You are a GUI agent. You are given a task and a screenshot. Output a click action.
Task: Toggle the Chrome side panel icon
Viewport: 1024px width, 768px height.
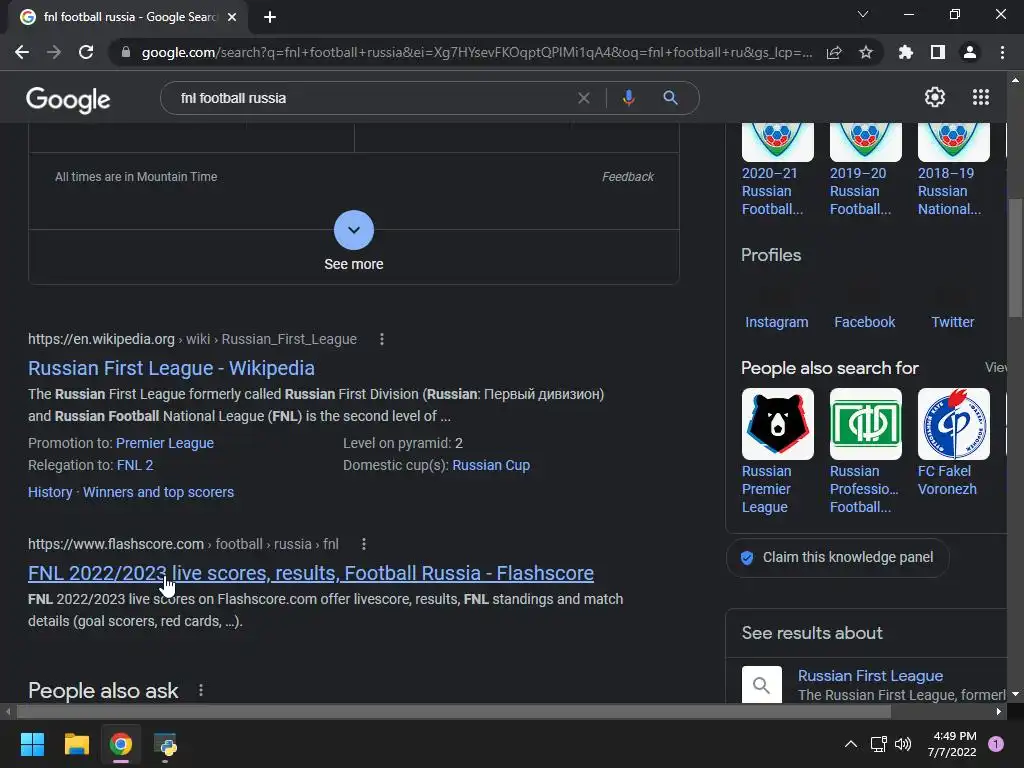pos(938,52)
